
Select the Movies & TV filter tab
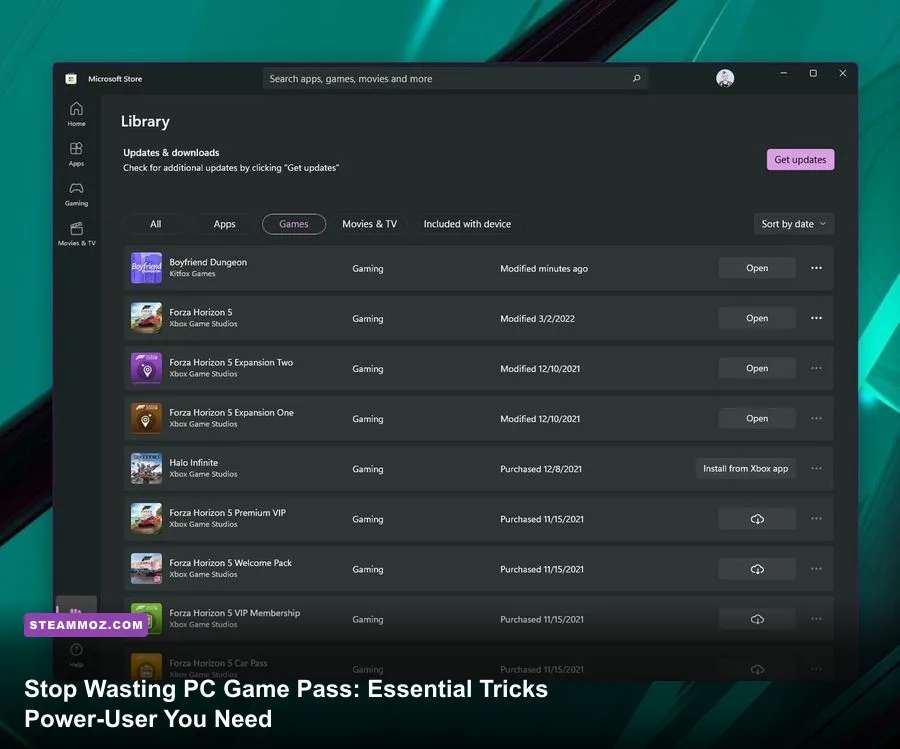tap(370, 224)
